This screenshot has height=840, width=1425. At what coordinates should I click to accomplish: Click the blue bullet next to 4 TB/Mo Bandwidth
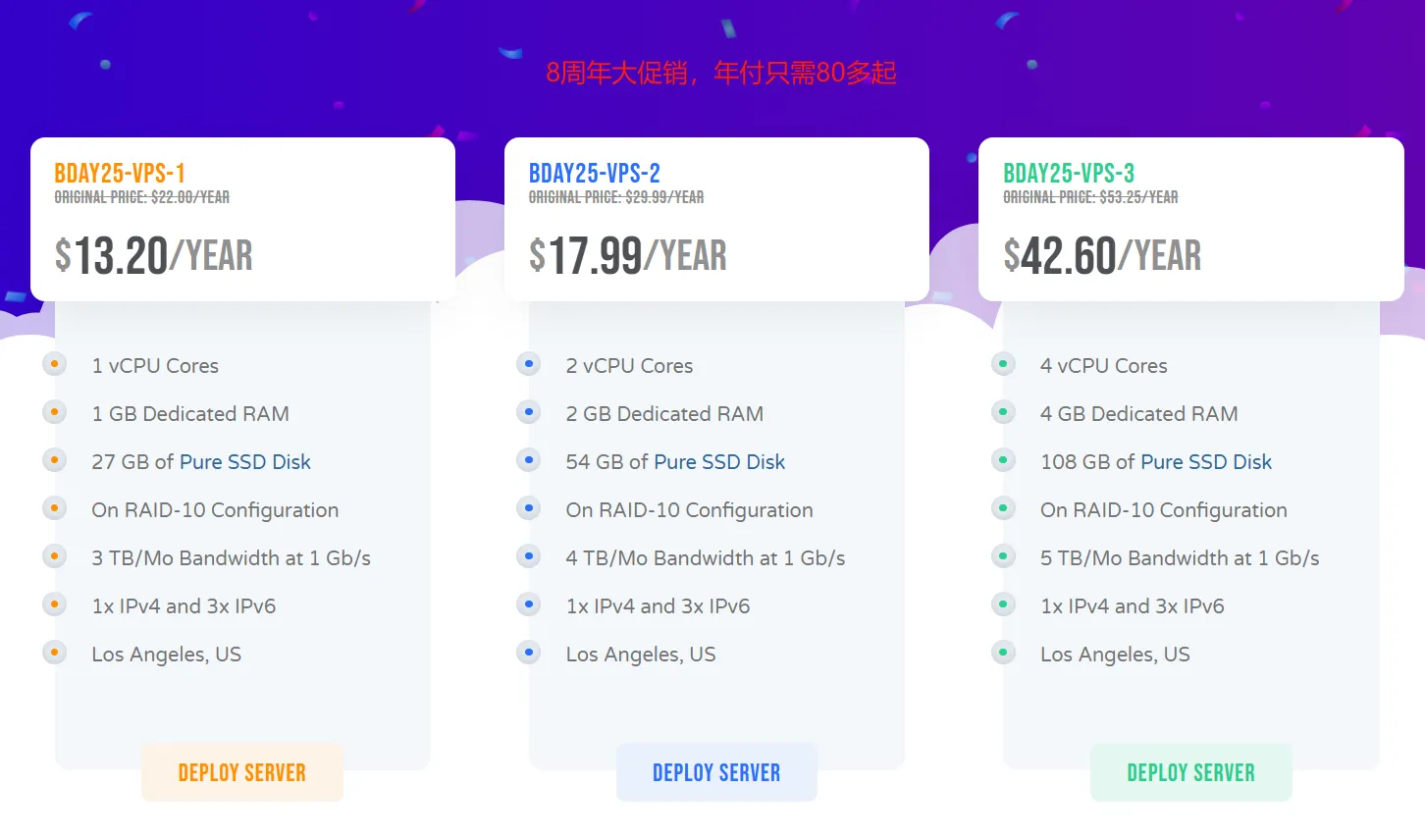pyautogui.click(x=529, y=556)
